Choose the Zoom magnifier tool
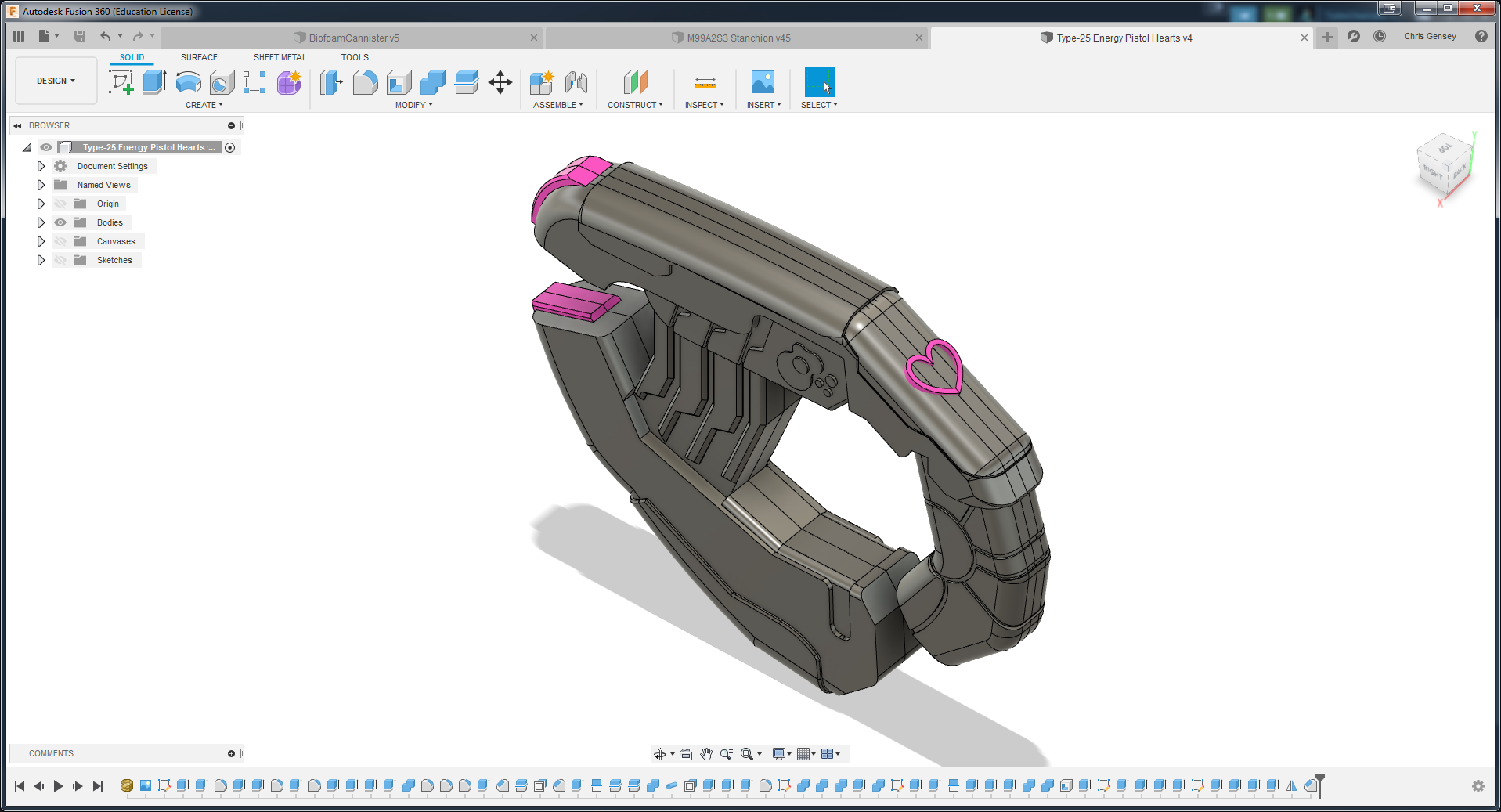 tap(727, 754)
